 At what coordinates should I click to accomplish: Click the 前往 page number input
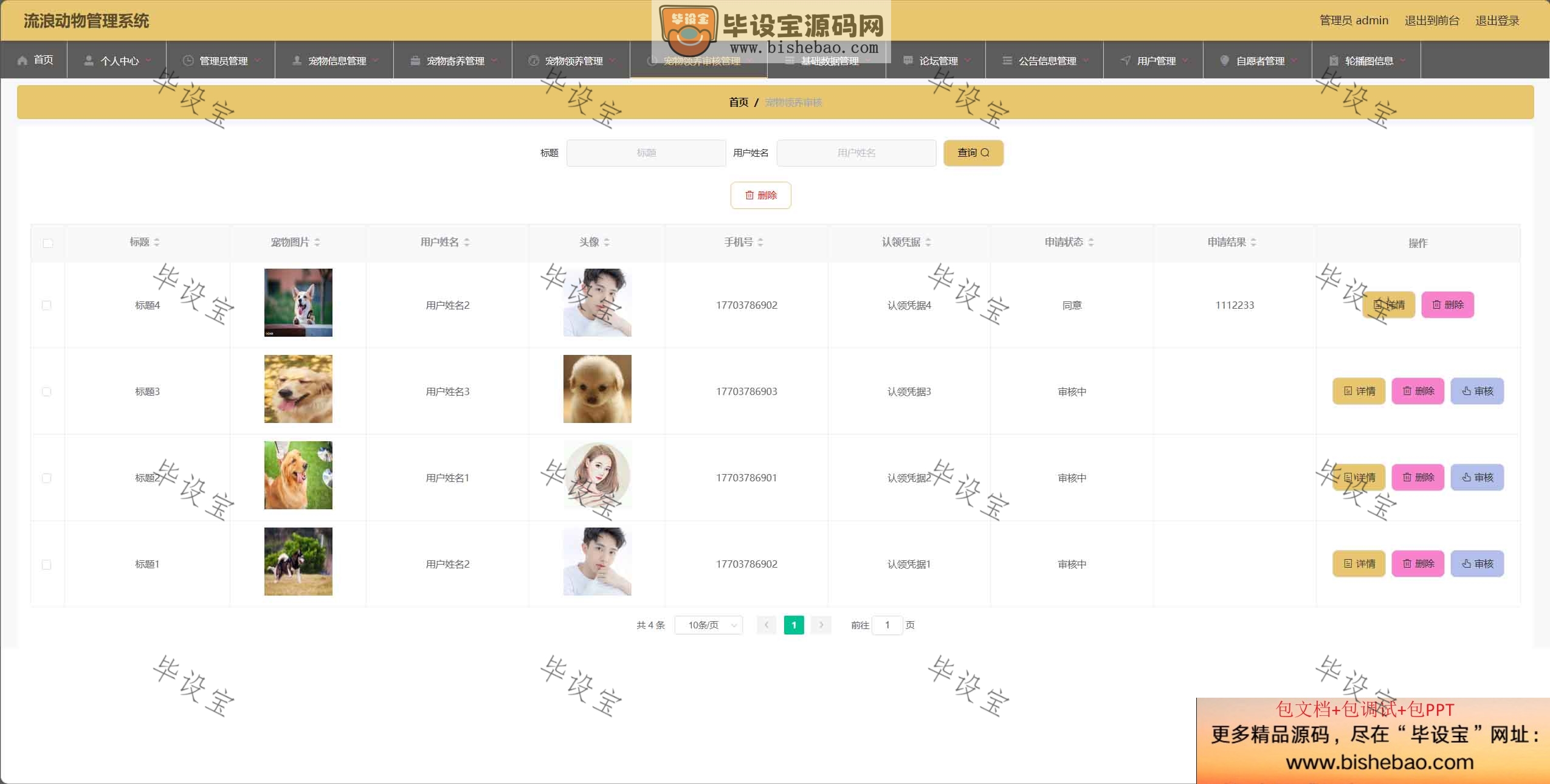click(887, 625)
